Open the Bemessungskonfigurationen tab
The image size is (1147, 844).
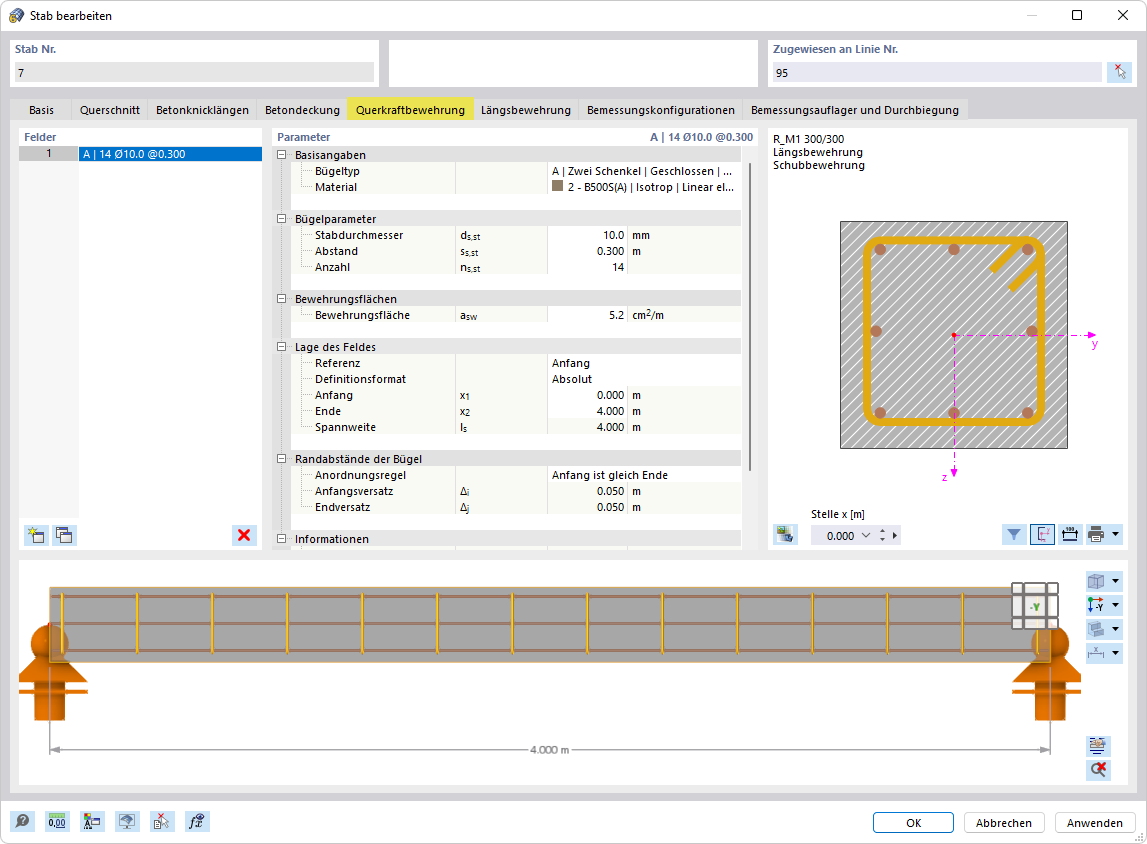point(661,110)
